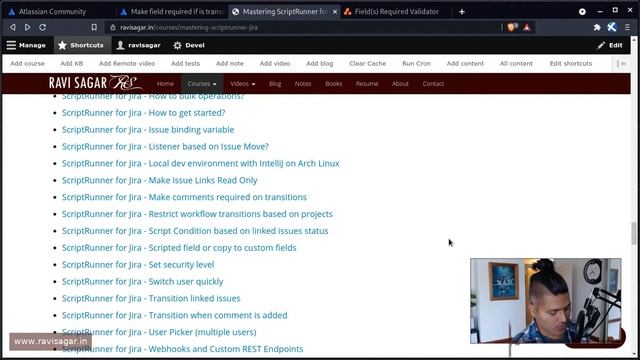The image size is (640, 360).
Task: Open the Devel gear menu
Action: pos(189,45)
